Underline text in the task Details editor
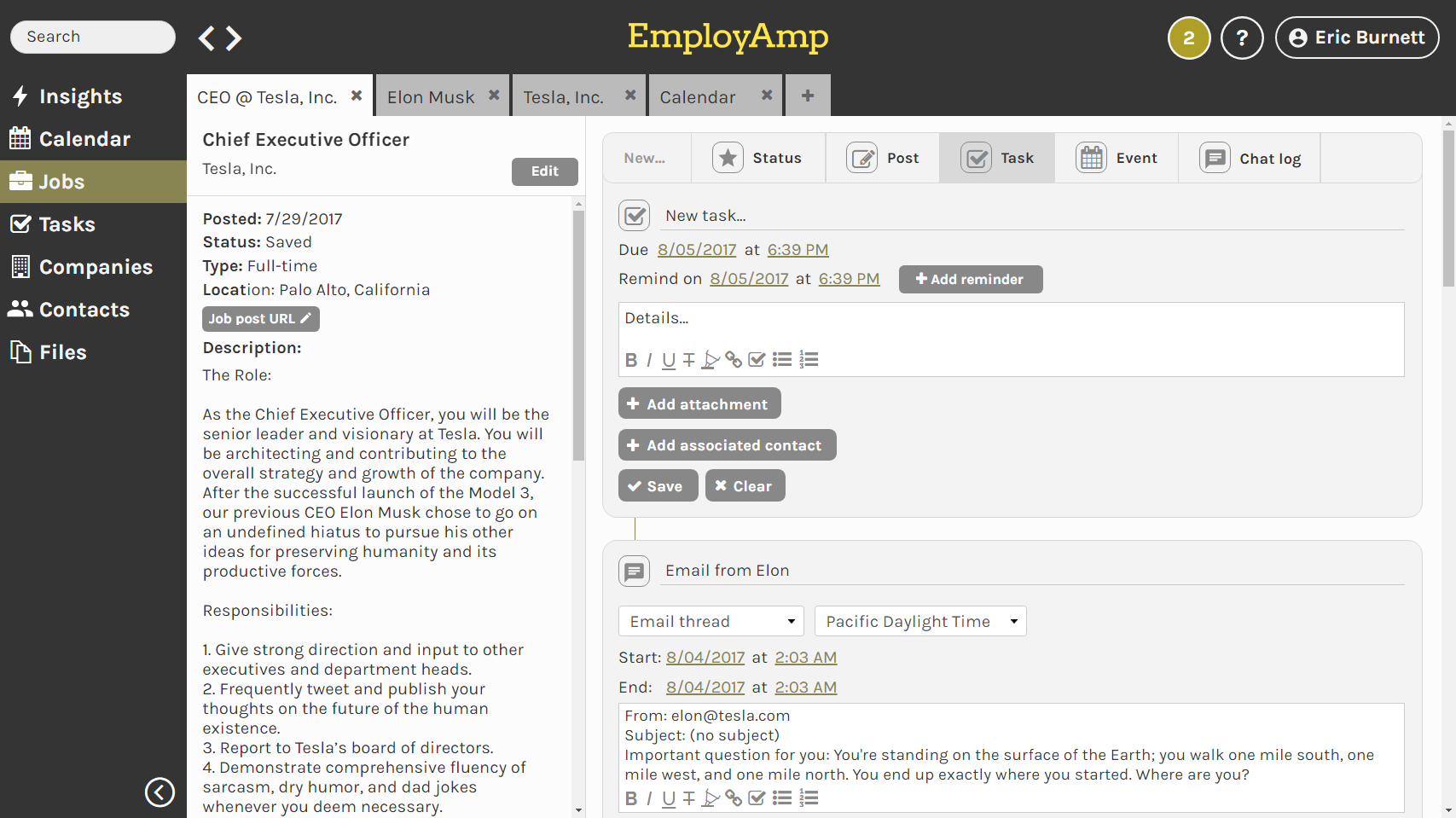This screenshot has height=818, width=1456. (x=669, y=360)
